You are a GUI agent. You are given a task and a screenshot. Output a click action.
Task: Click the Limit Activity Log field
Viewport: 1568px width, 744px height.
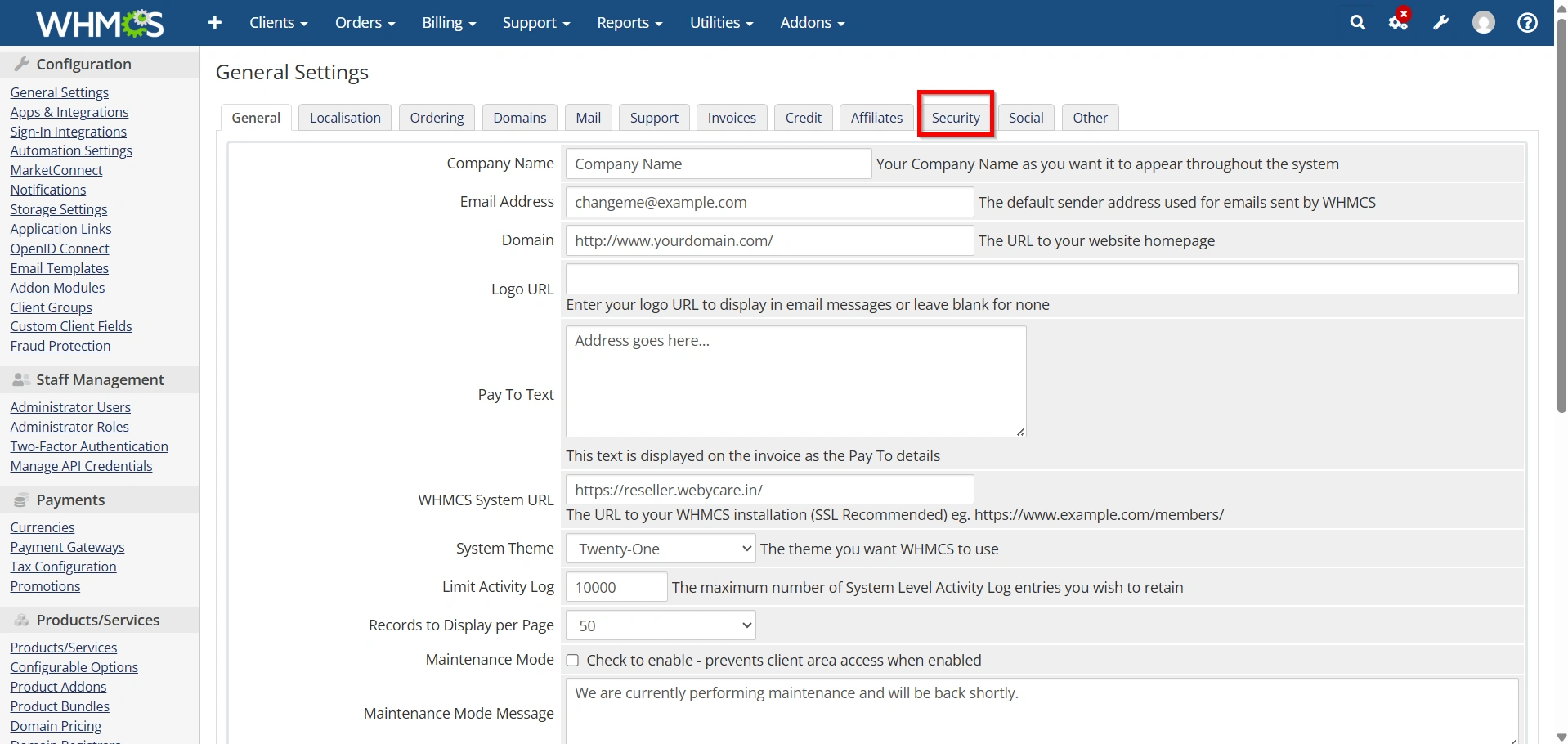pyautogui.click(x=616, y=587)
